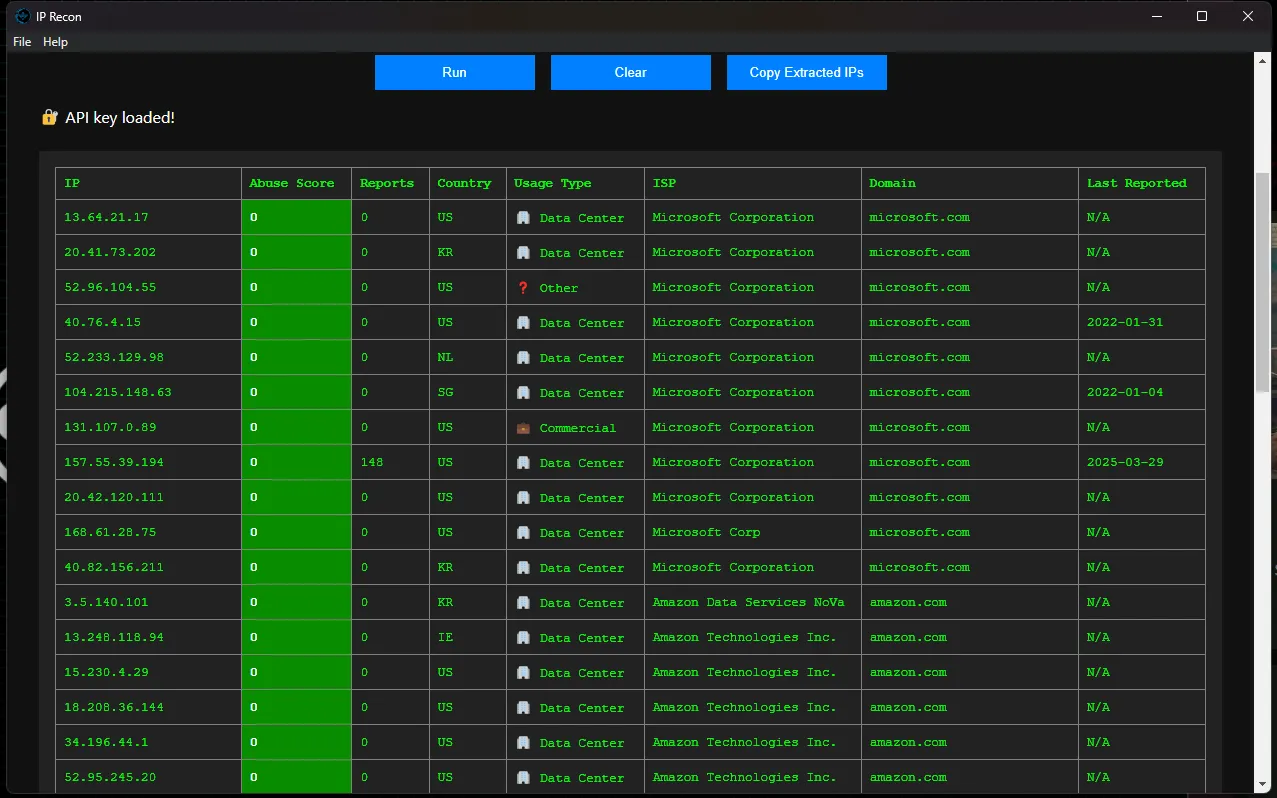Image resolution: width=1277 pixels, height=798 pixels.
Task: Select the IP address 104.215.148.63
Action: (x=118, y=392)
